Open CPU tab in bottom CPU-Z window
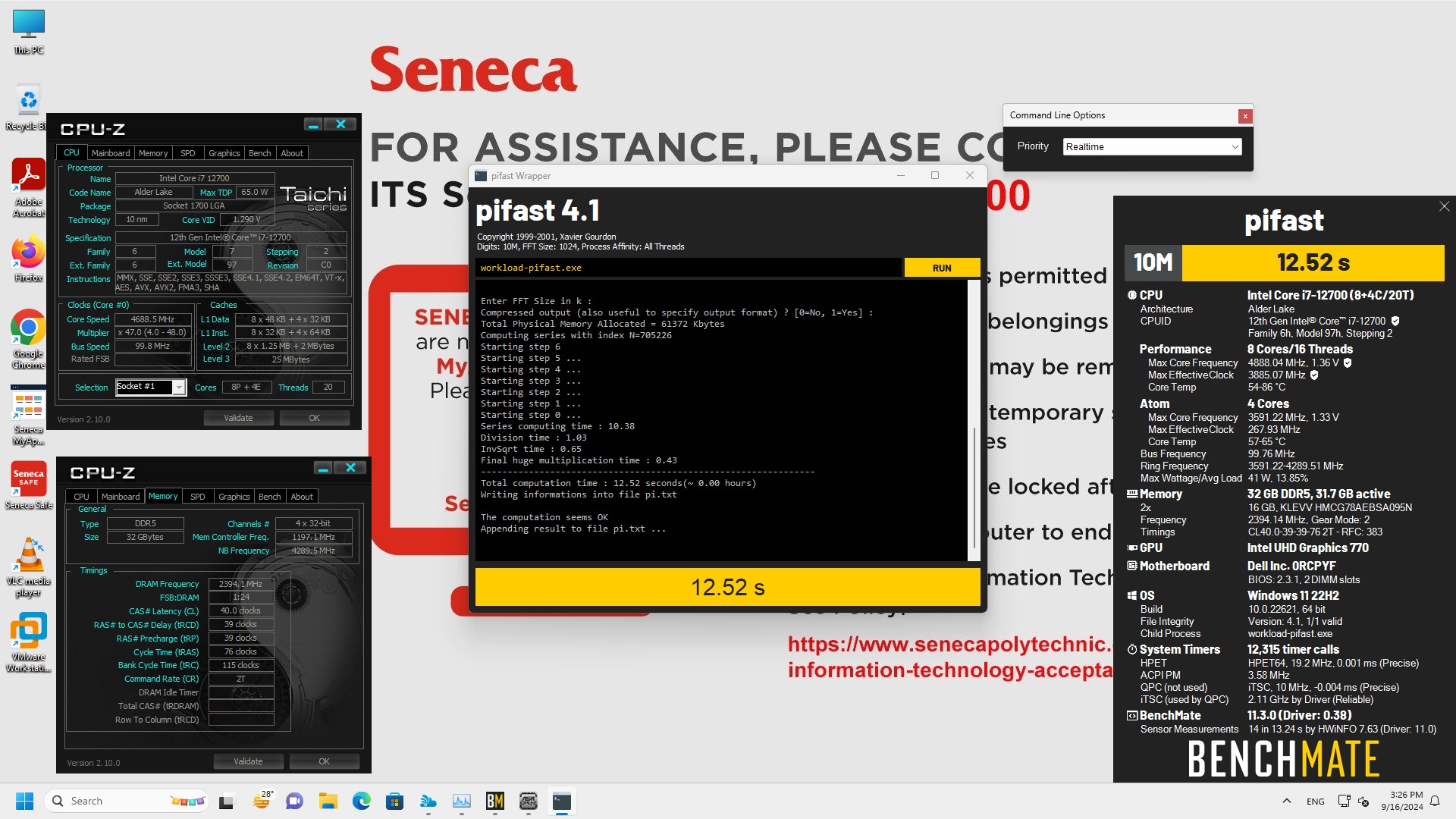This screenshot has width=1456, height=819. tap(82, 497)
